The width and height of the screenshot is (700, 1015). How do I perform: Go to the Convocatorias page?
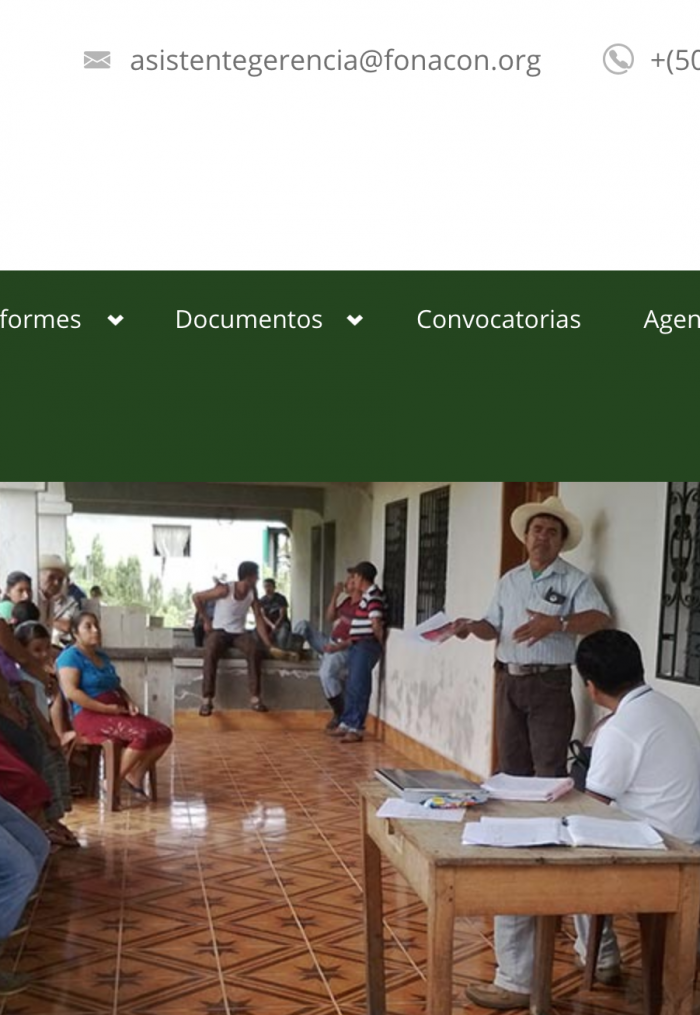499,319
